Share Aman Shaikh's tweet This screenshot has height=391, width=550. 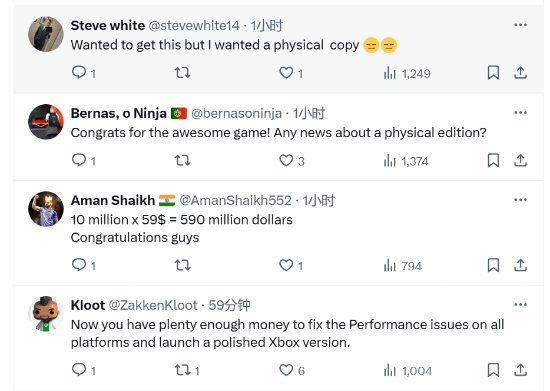(521, 265)
